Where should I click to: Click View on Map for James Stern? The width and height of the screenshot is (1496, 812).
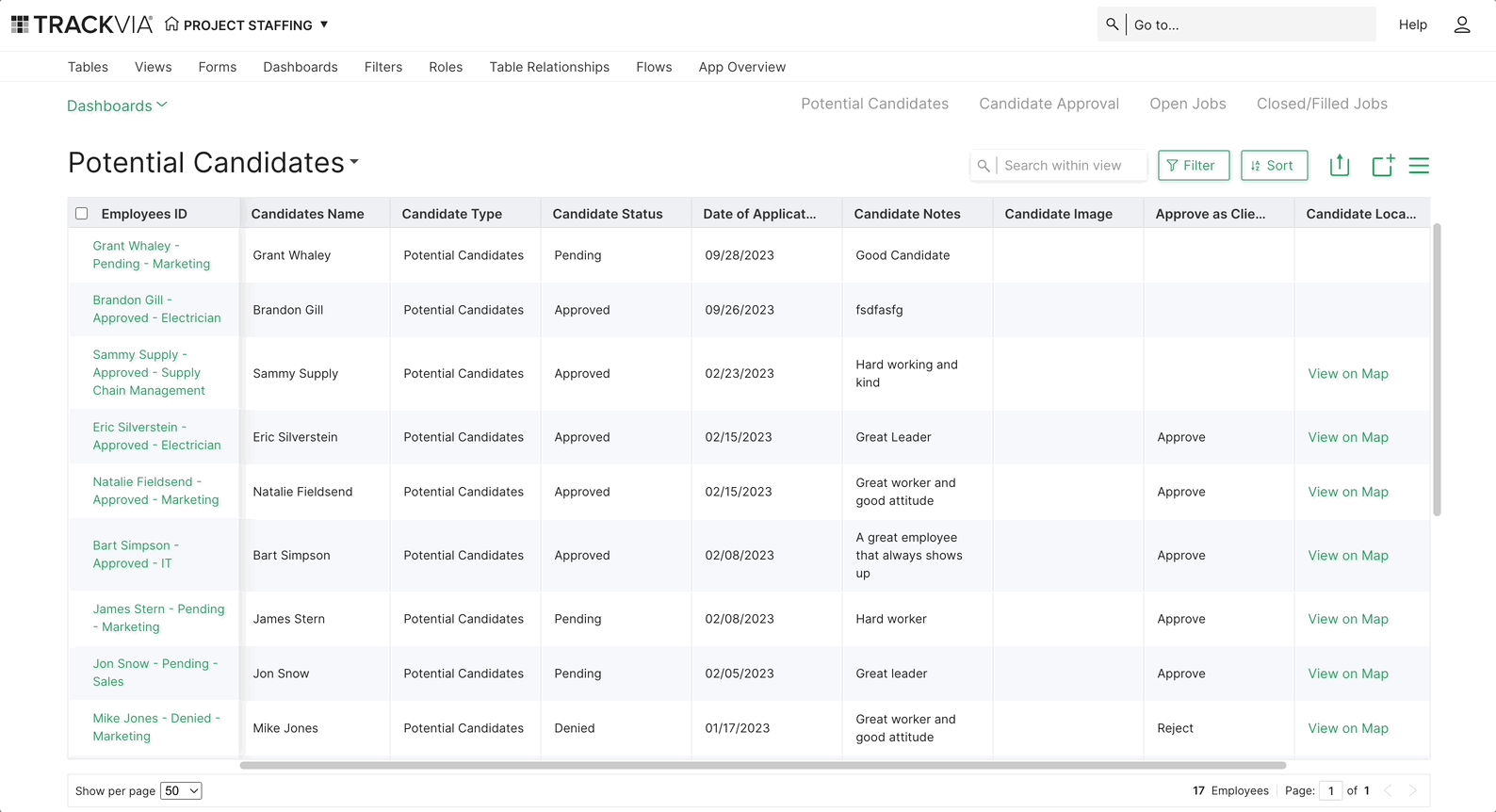click(x=1348, y=619)
